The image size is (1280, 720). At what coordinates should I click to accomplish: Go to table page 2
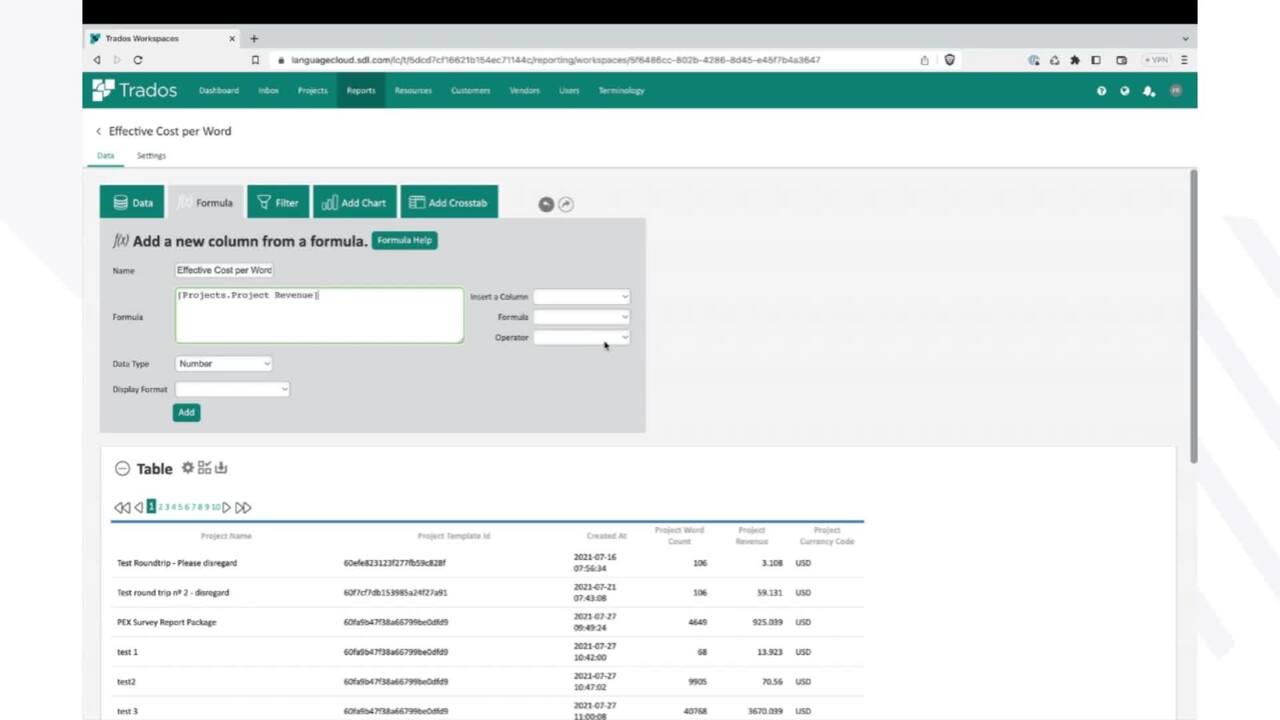click(x=161, y=507)
